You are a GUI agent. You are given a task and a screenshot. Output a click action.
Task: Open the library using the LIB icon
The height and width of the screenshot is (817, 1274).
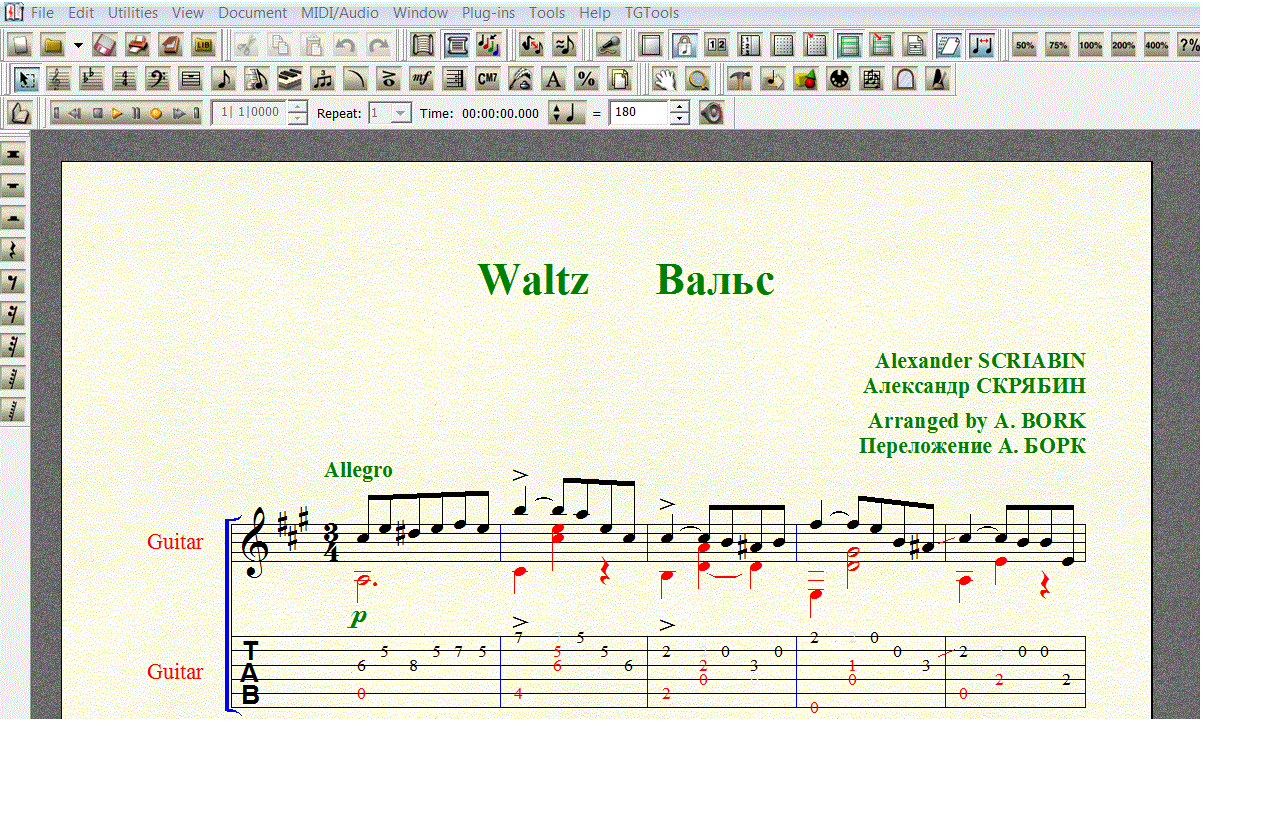point(204,45)
